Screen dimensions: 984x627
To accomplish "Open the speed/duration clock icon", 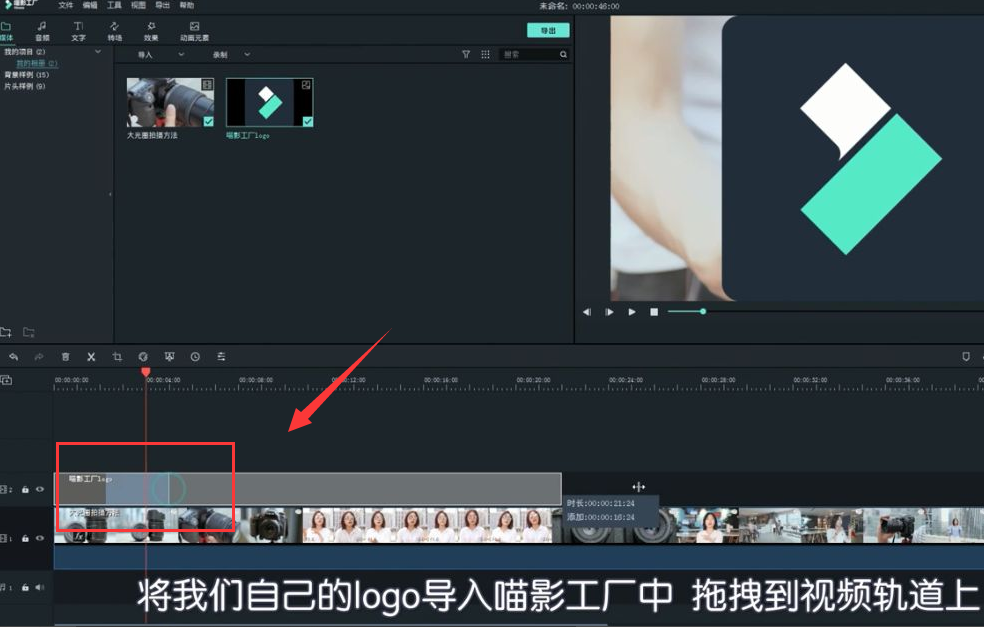I will pos(195,356).
